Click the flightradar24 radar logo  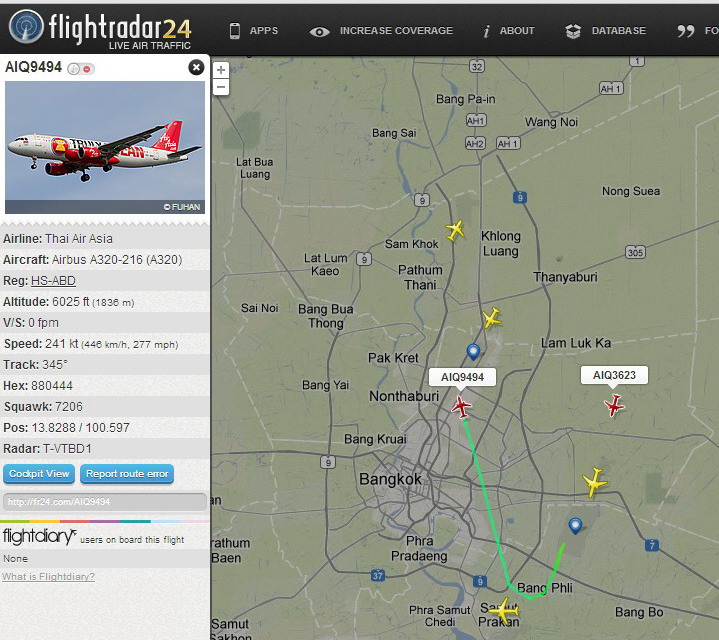(26, 26)
